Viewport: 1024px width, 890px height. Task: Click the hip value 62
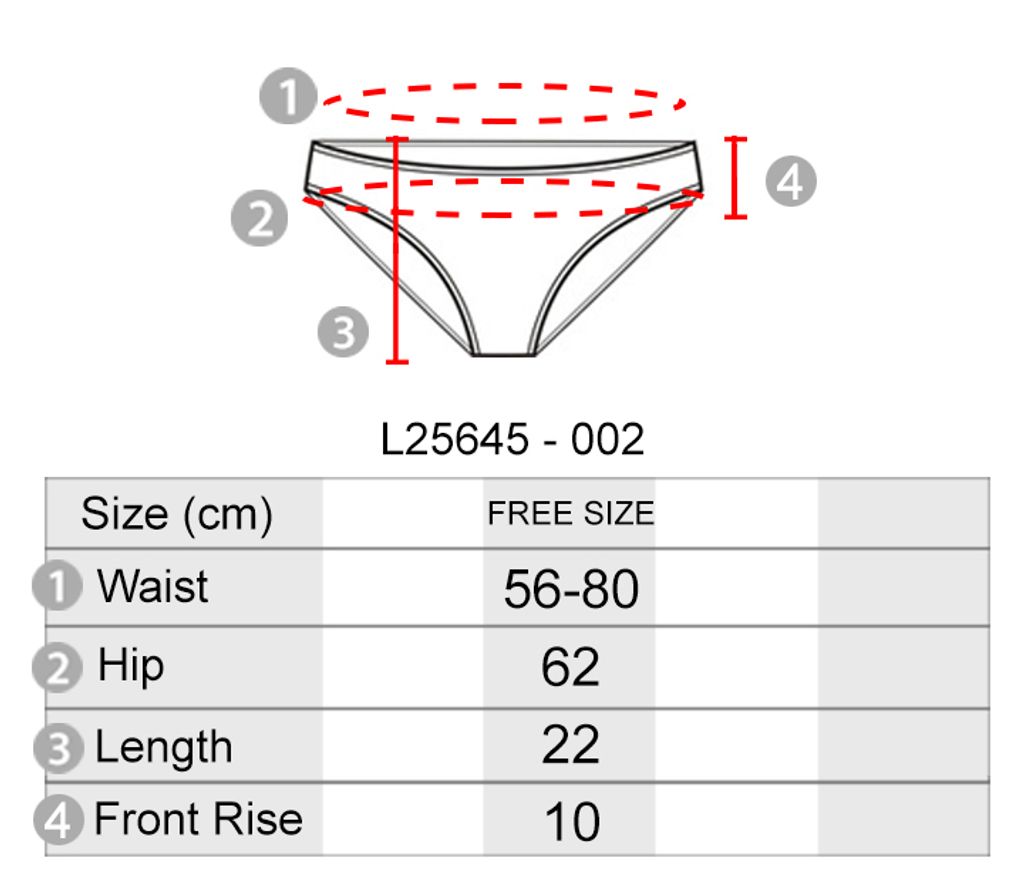(x=570, y=668)
